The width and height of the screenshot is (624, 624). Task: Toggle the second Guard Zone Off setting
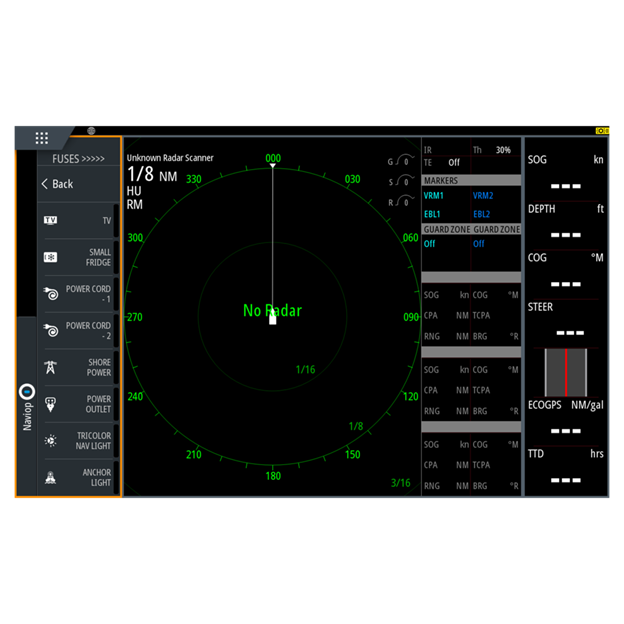point(479,244)
